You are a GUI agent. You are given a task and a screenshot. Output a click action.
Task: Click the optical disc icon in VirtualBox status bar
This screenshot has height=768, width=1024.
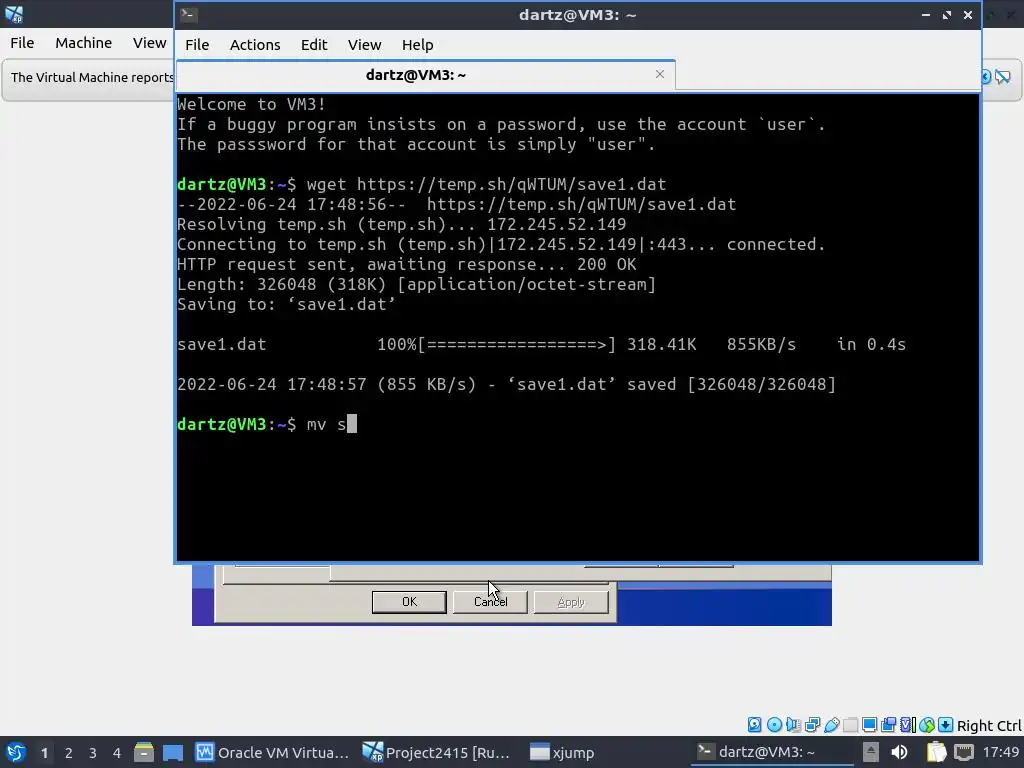774,724
